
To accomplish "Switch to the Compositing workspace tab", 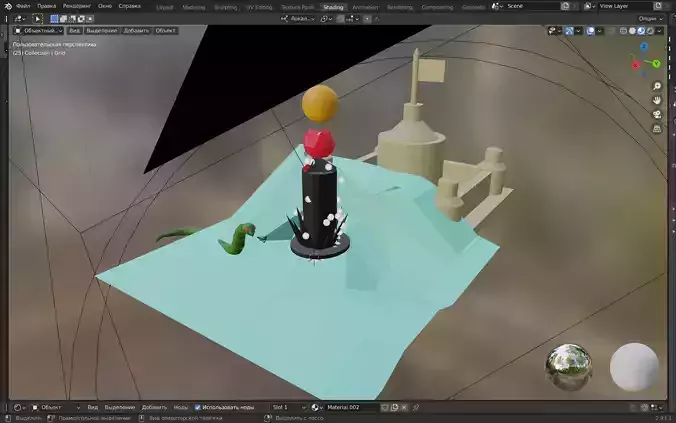I will (437, 7).
